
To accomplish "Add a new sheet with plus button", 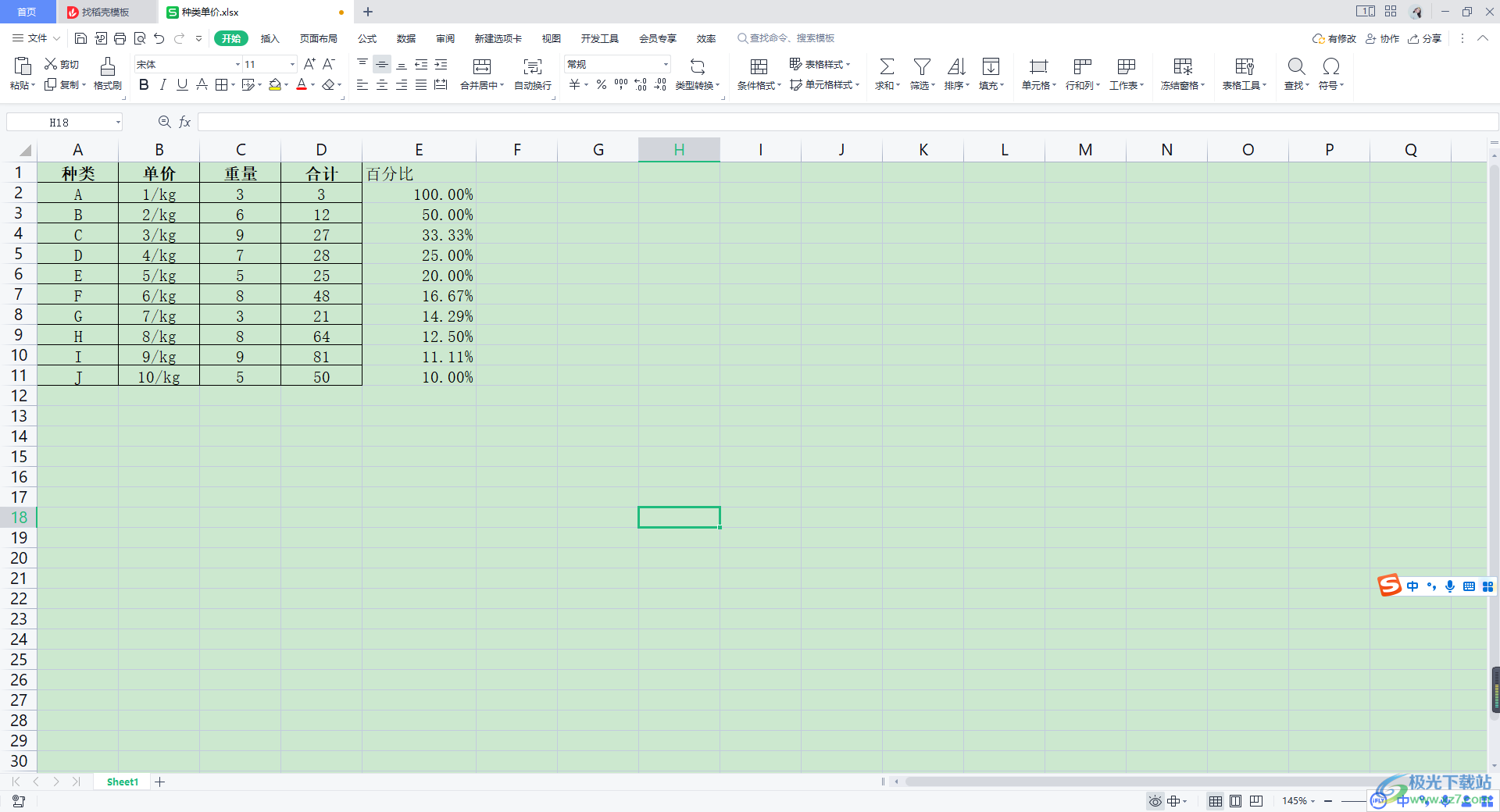I will [x=159, y=782].
